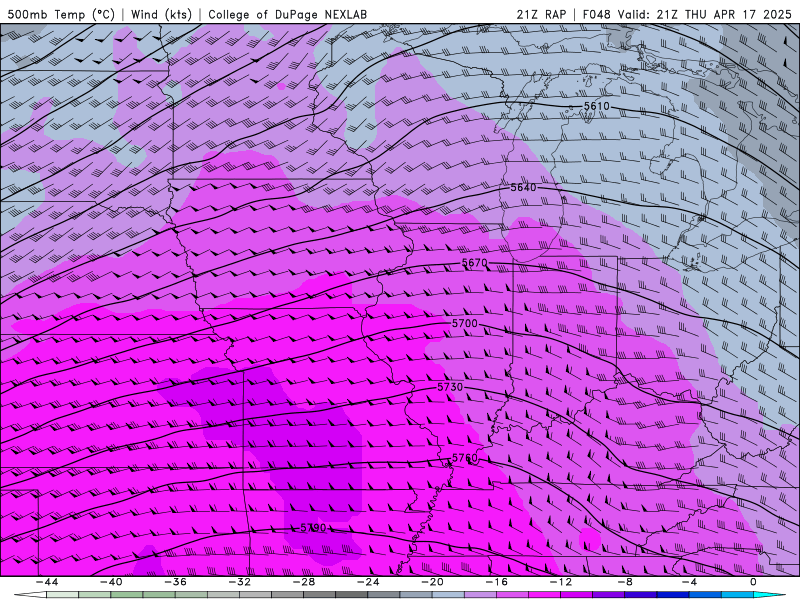This screenshot has height=600, width=800.
Task: Click the −12 colorbar tick label
Action: click(x=561, y=582)
